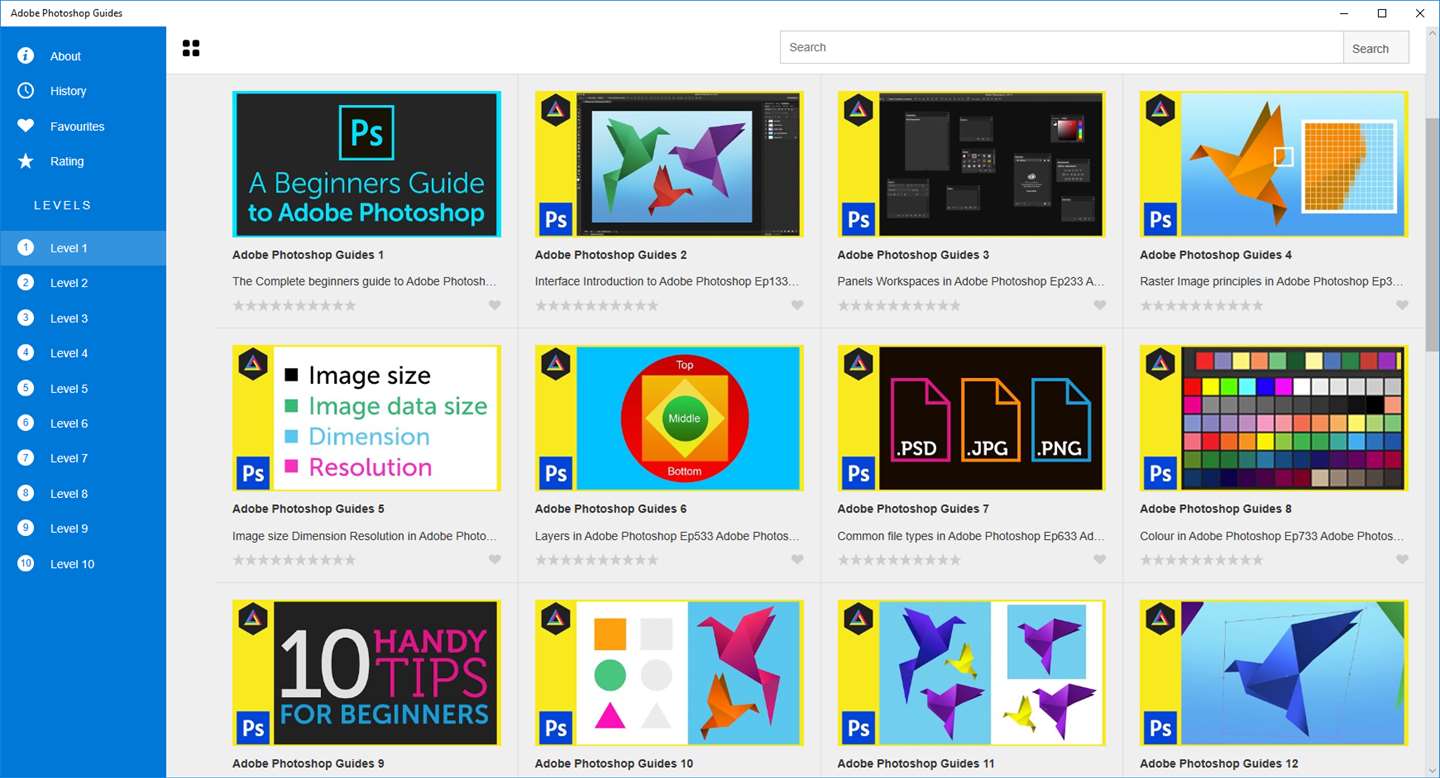1440x778 pixels.
Task: Click the vertical scrollbar thumb
Action: 1432,234
